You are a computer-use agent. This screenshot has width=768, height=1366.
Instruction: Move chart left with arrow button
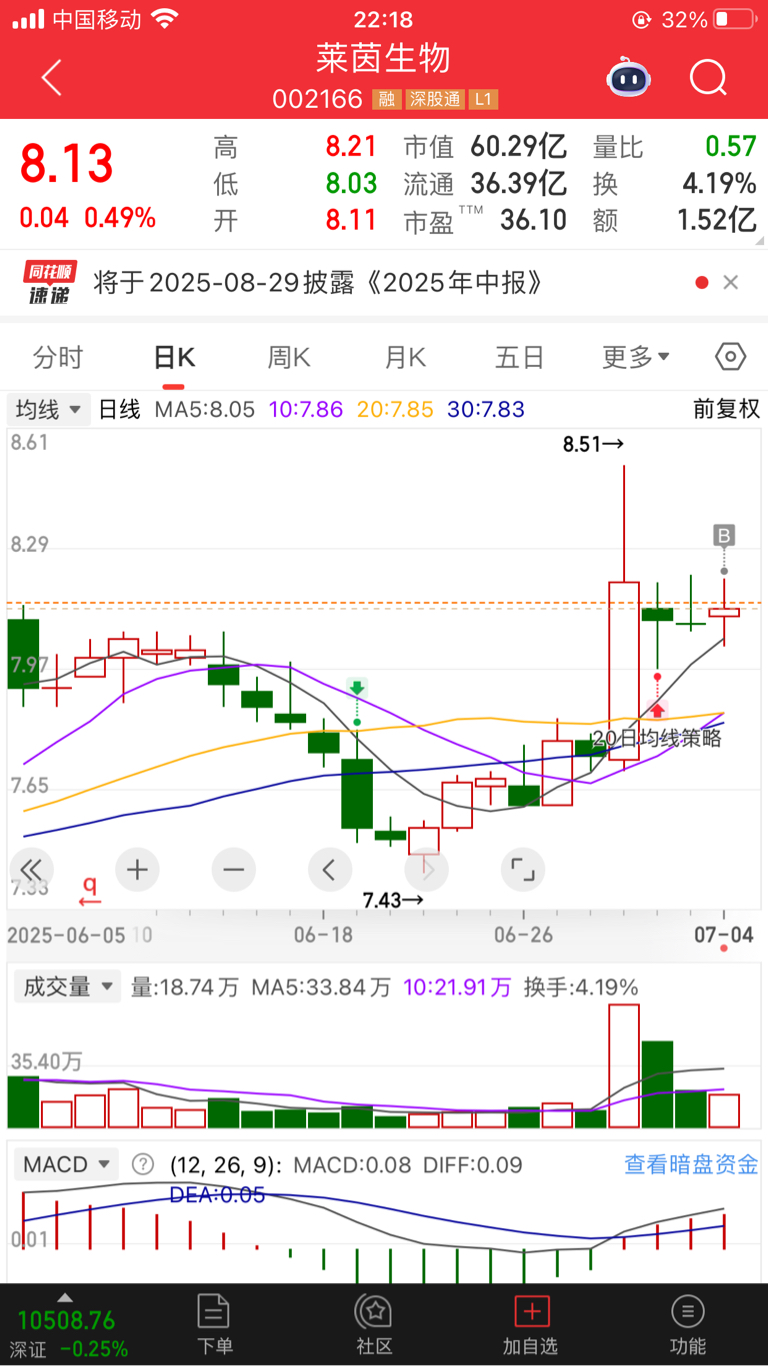(x=329, y=870)
